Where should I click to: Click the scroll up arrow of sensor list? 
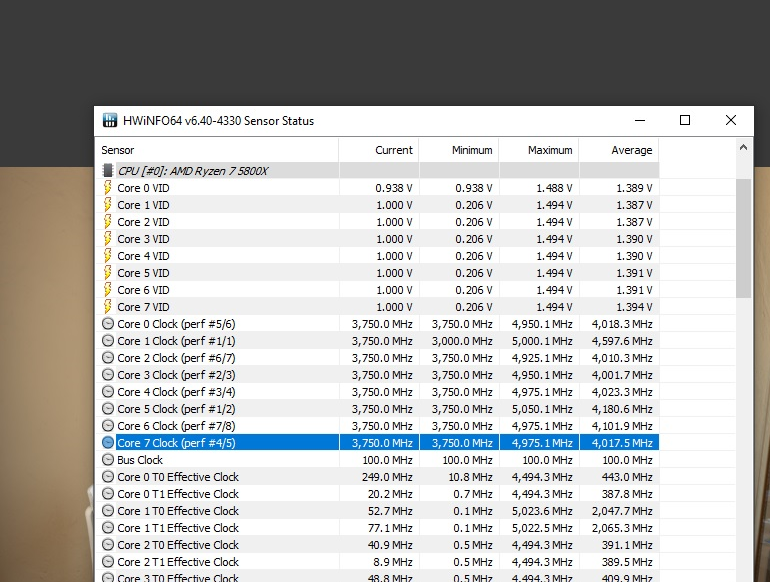coord(743,147)
